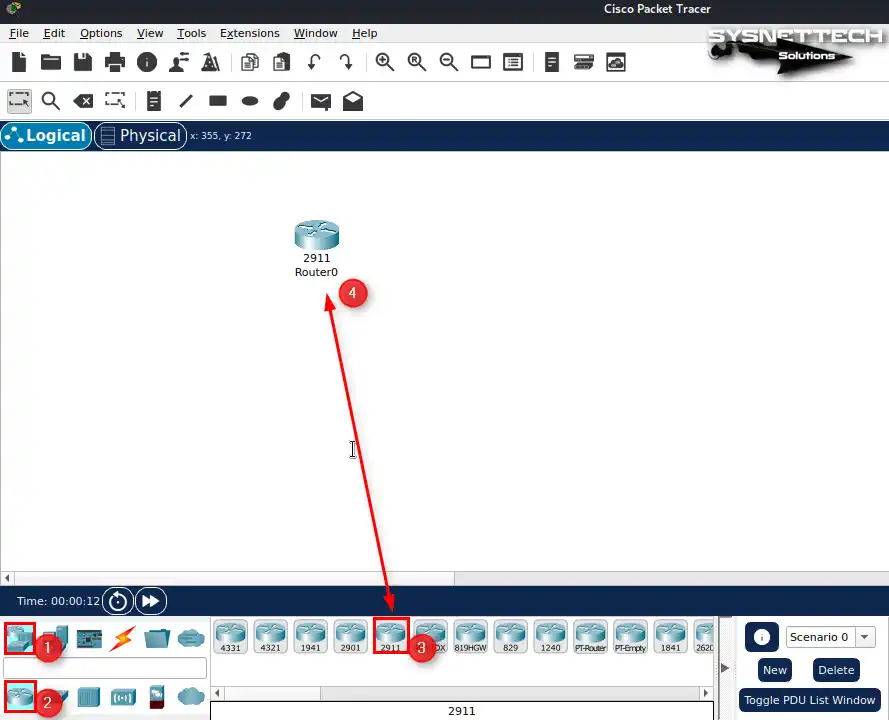Pick the 4321 router model
Viewport: 889px width, 720px height.
click(x=270, y=636)
